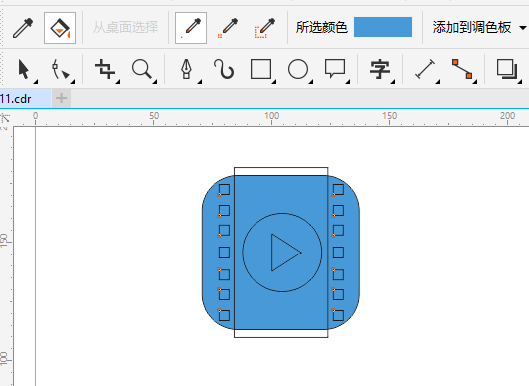Select the Connector tool
The height and width of the screenshot is (386, 529).
[462, 69]
